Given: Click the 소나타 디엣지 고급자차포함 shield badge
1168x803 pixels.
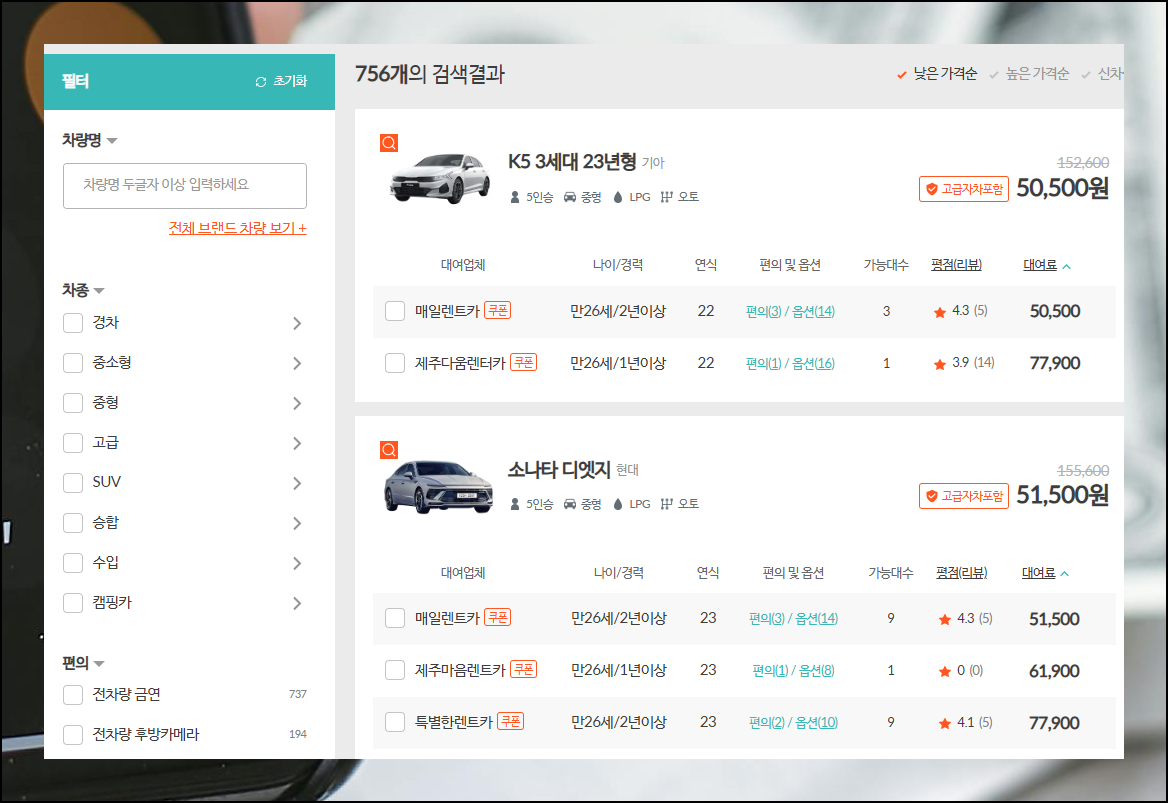Looking at the screenshot, I should point(964,496).
